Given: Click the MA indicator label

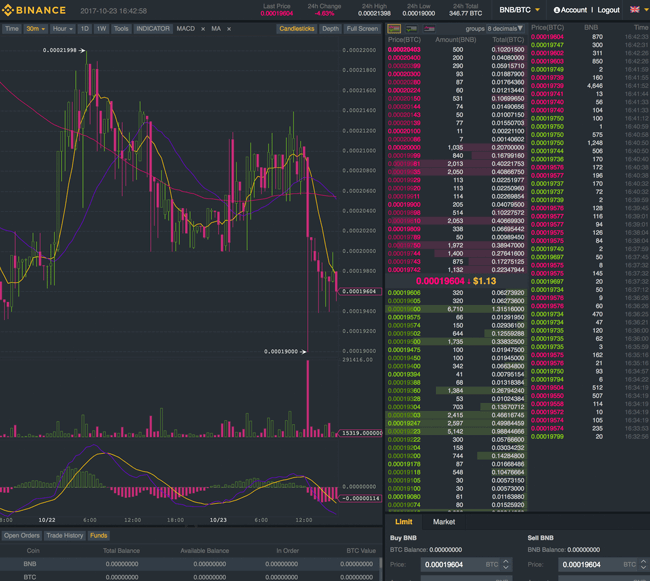Looking at the screenshot, I should tap(216, 29).
